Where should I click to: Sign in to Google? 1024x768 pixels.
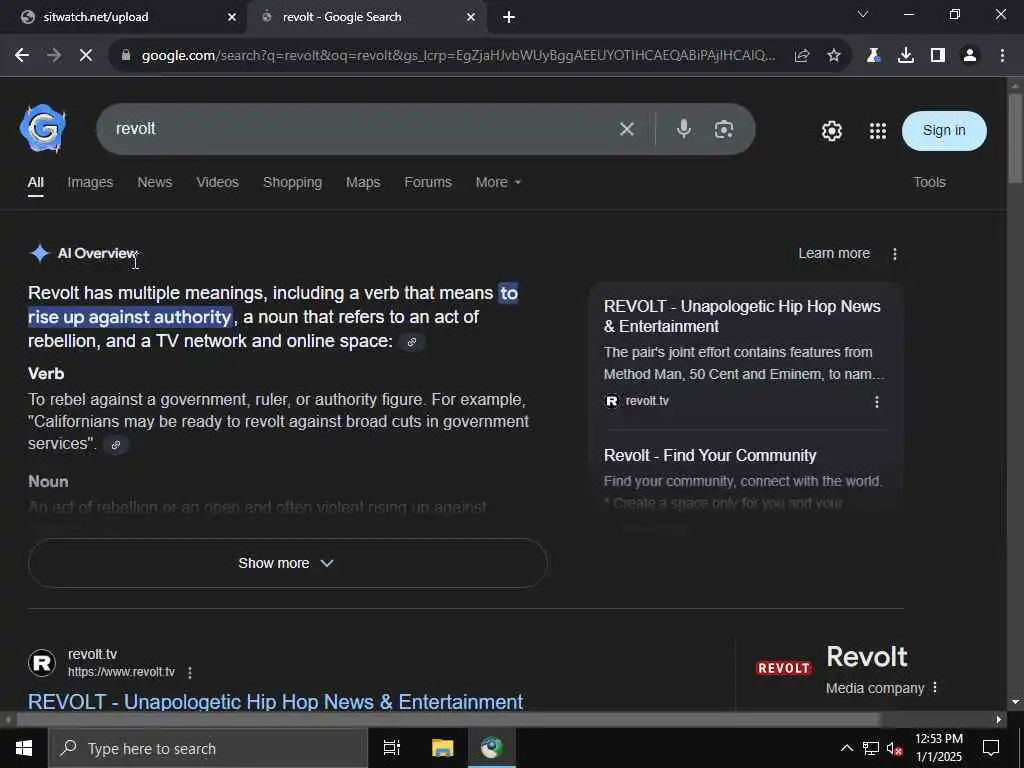point(944,131)
